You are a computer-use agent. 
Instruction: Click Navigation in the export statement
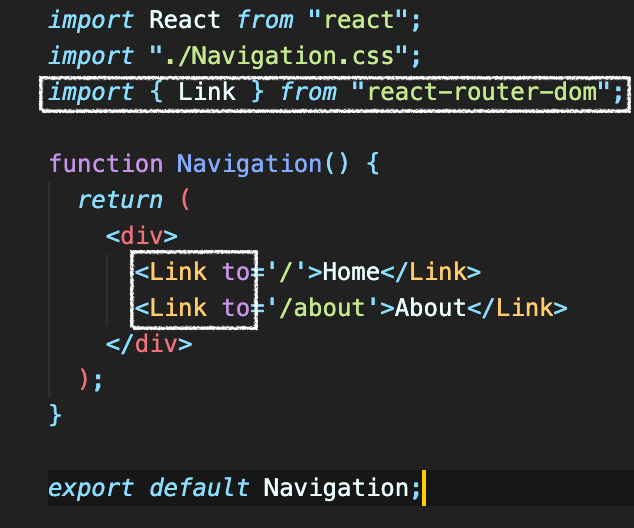click(336, 488)
